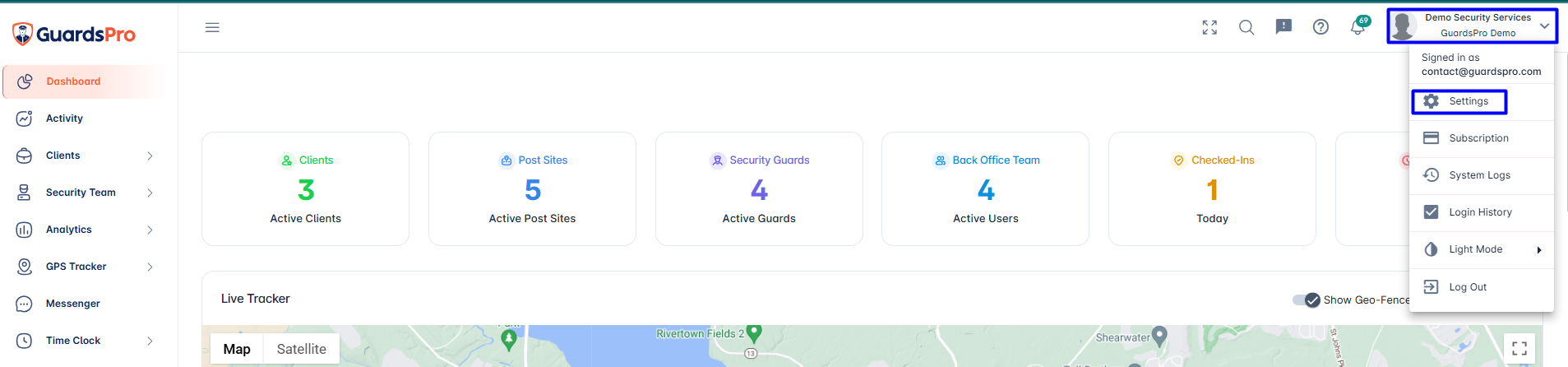Open the notifications bell with badge 69
Screen dimensions: 1568x367
click(x=1358, y=26)
